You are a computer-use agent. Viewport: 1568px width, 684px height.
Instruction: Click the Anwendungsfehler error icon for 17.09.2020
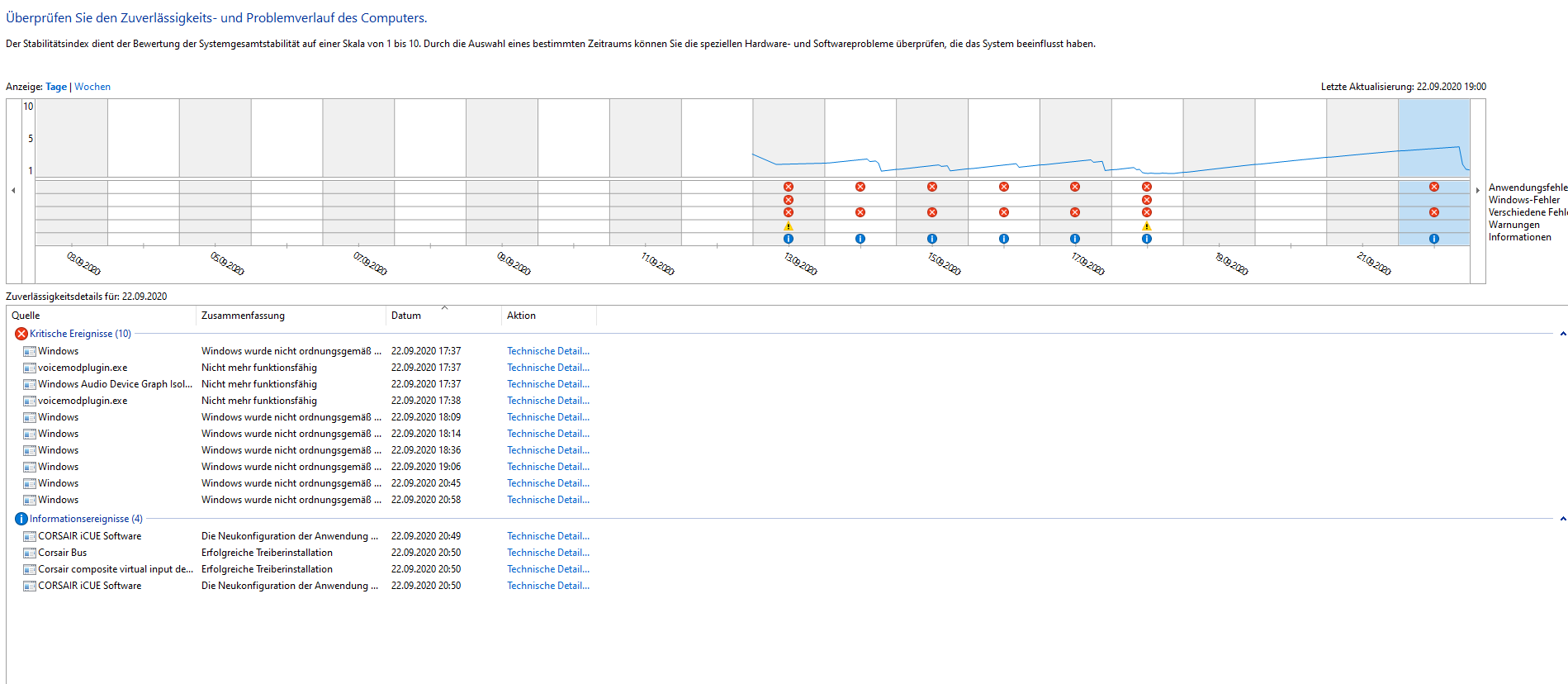click(x=1075, y=187)
